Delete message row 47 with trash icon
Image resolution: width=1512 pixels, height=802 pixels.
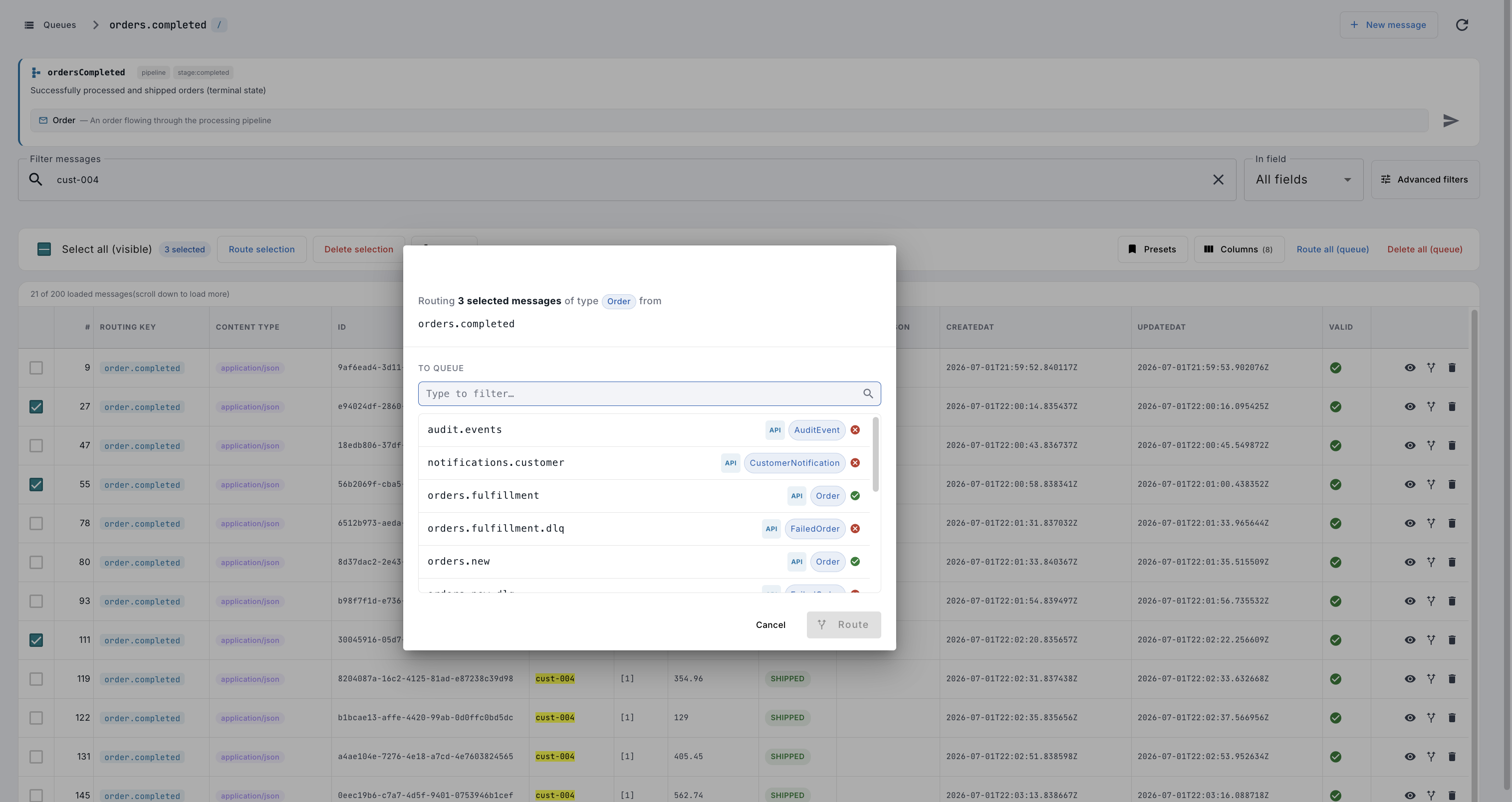click(x=1452, y=445)
